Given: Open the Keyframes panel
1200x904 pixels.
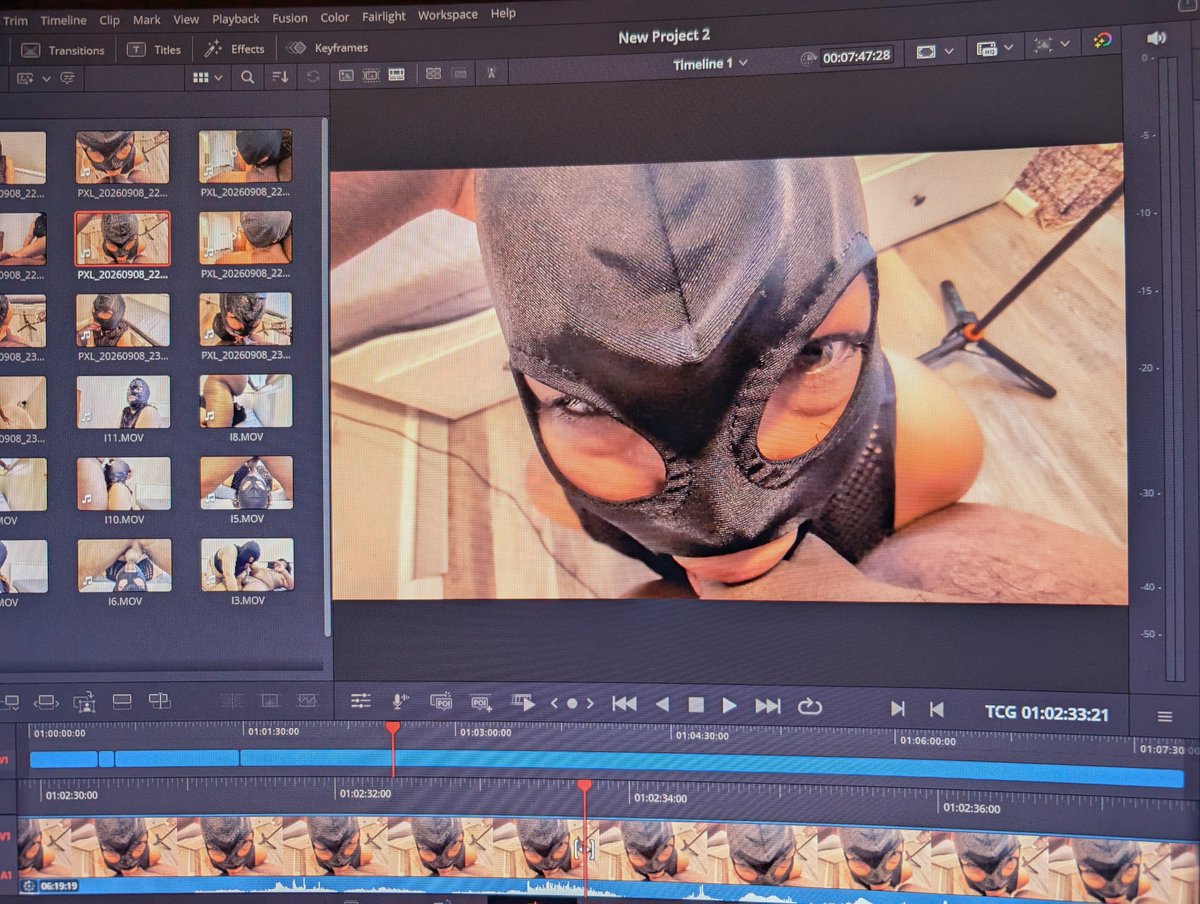Looking at the screenshot, I should [x=327, y=47].
